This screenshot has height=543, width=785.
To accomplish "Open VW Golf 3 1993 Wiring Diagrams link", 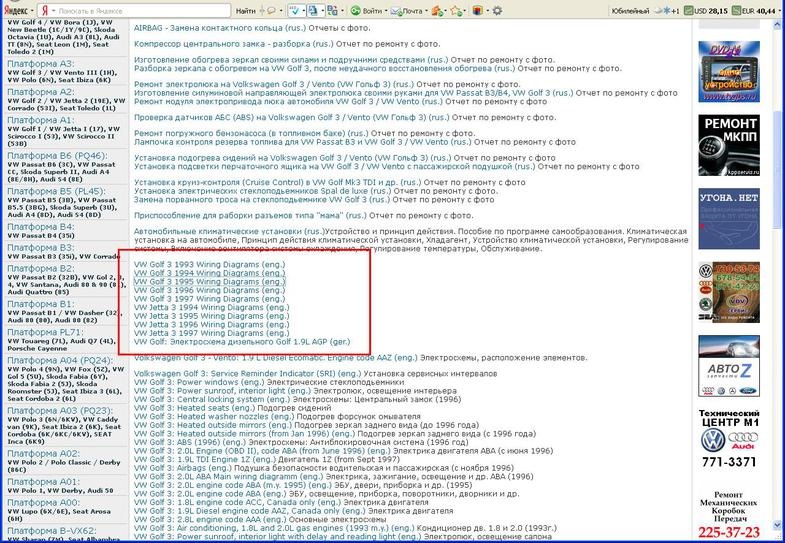I will click(209, 264).
